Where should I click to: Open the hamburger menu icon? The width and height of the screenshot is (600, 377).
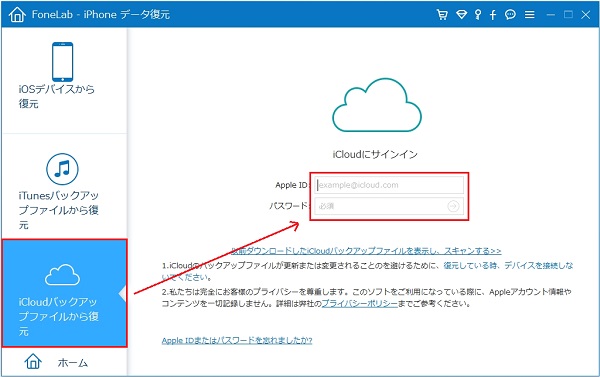(530, 15)
